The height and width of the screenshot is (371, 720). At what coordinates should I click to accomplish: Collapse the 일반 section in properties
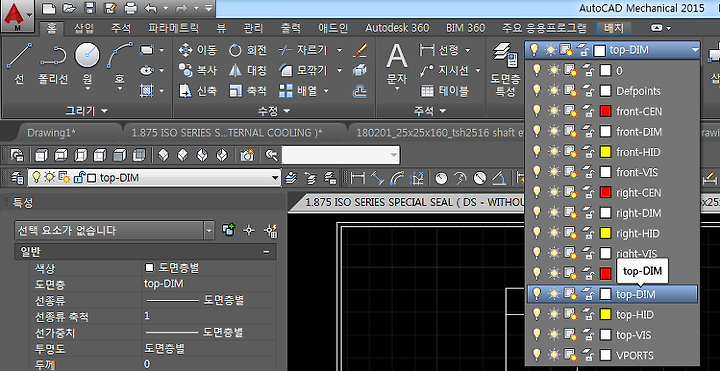coord(266,252)
